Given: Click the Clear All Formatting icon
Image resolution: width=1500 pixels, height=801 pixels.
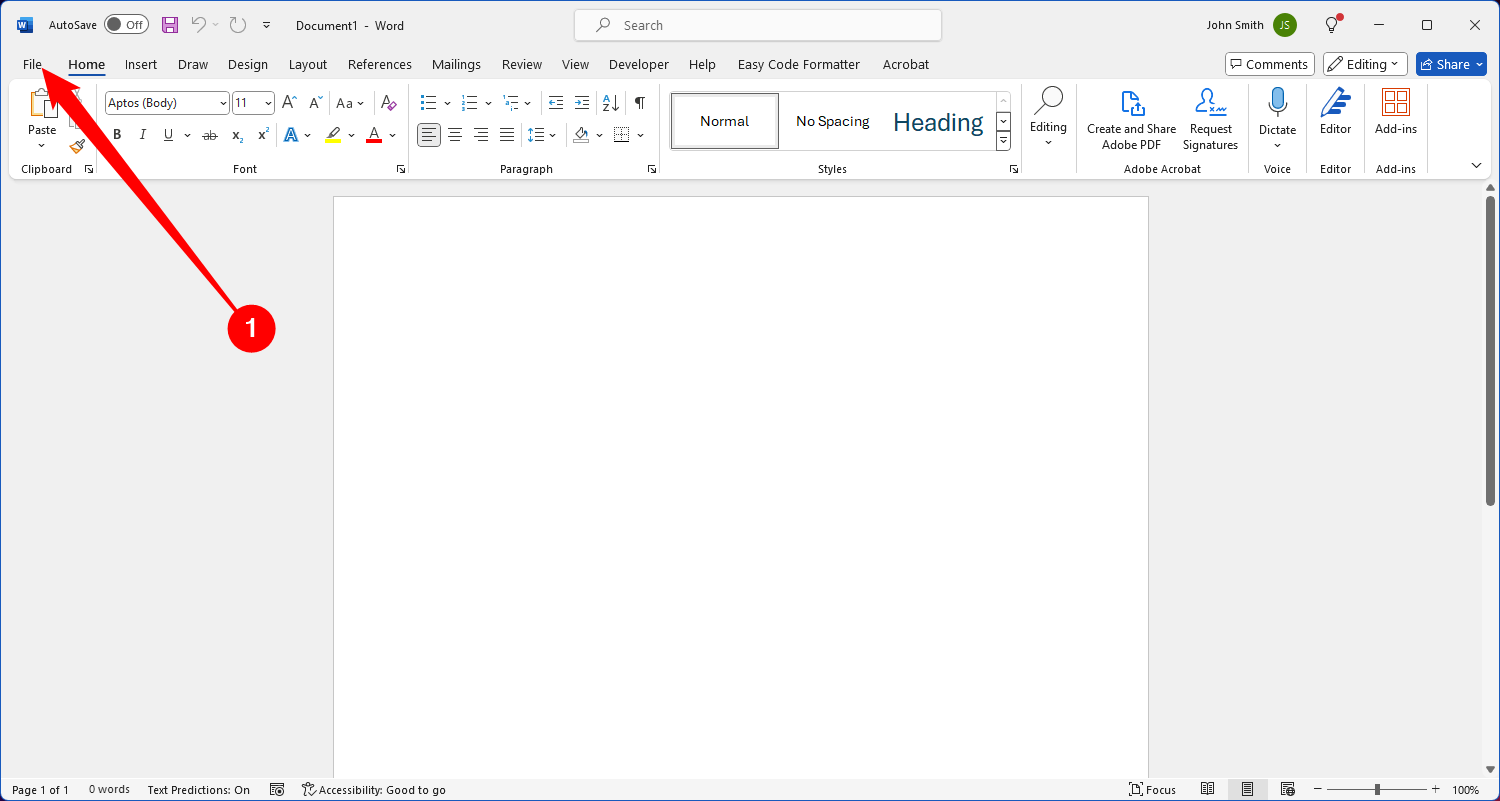Looking at the screenshot, I should point(390,103).
